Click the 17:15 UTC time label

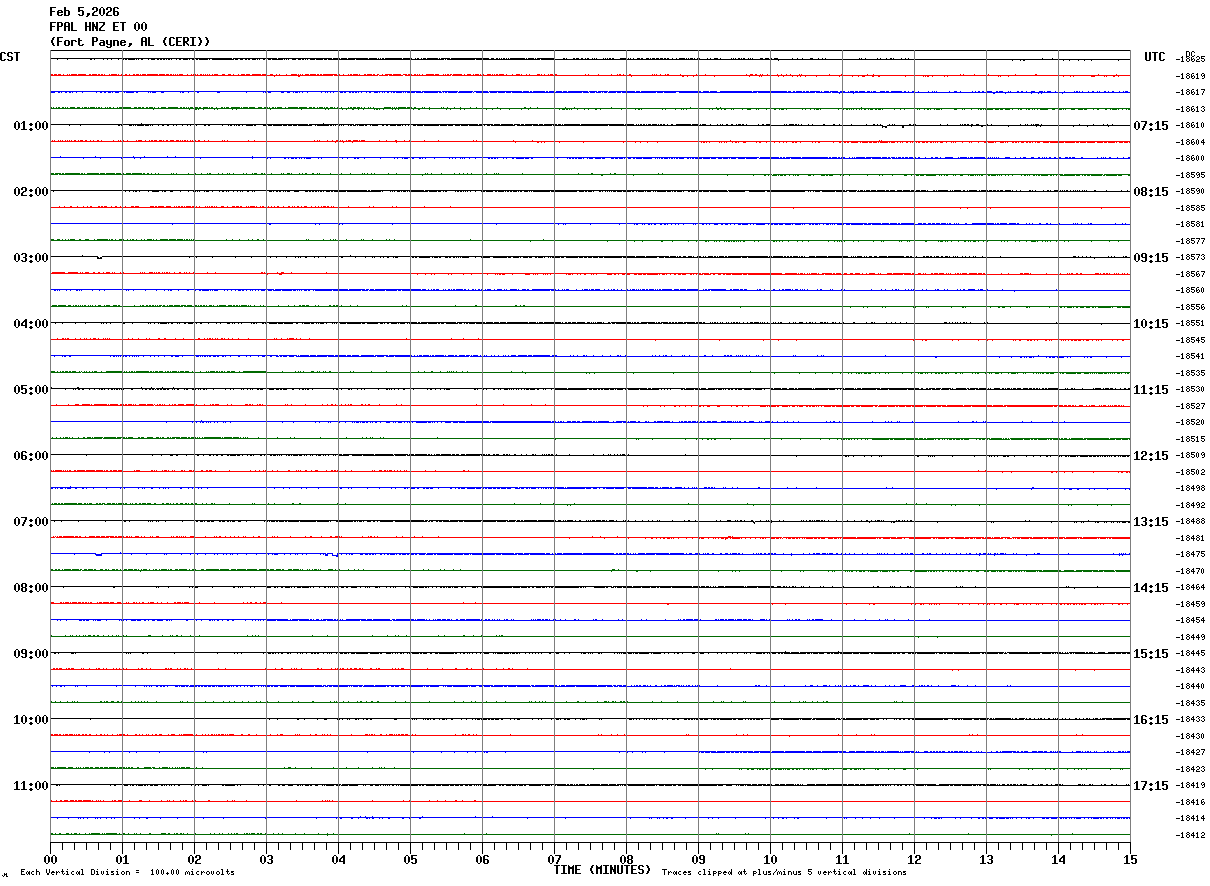click(x=1150, y=786)
